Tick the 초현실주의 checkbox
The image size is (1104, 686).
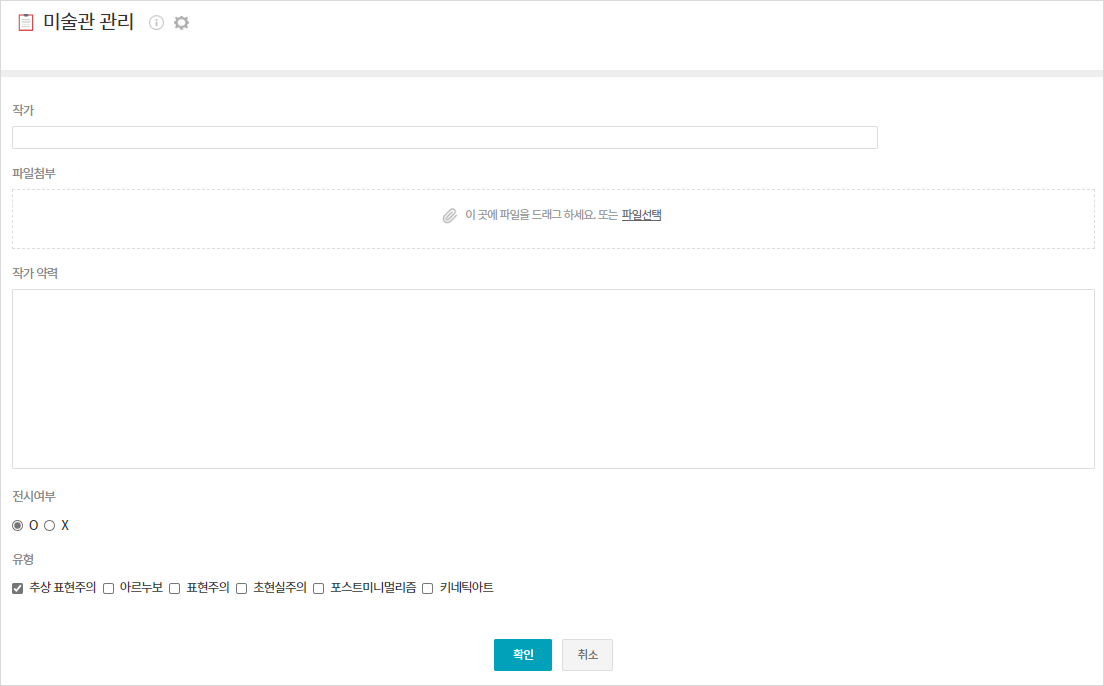pos(241,588)
